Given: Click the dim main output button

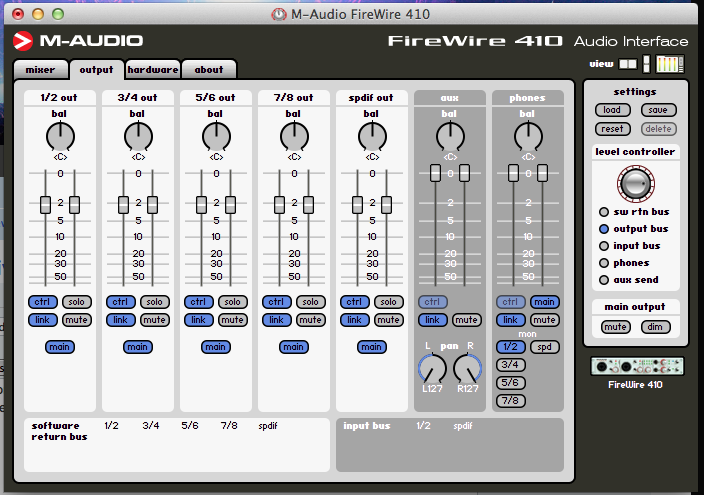Looking at the screenshot, I should click(x=656, y=327).
